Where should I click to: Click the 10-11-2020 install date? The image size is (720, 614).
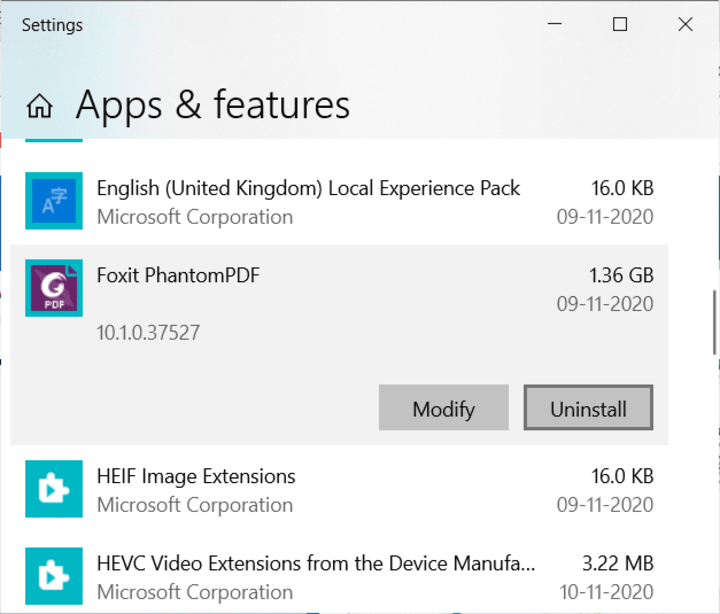point(606,592)
